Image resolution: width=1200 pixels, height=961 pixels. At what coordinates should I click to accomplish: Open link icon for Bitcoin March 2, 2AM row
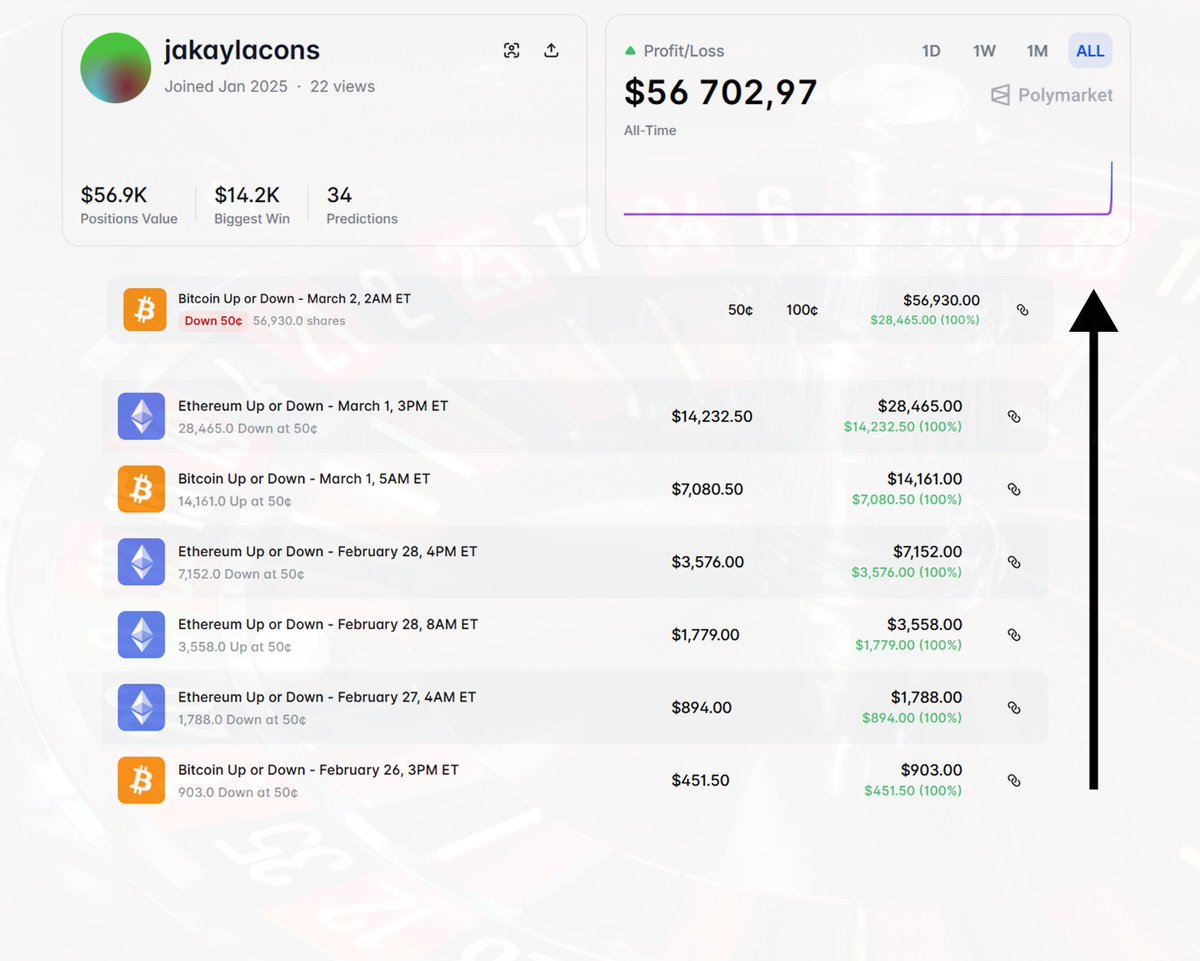pyautogui.click(x=1022, y=310)
